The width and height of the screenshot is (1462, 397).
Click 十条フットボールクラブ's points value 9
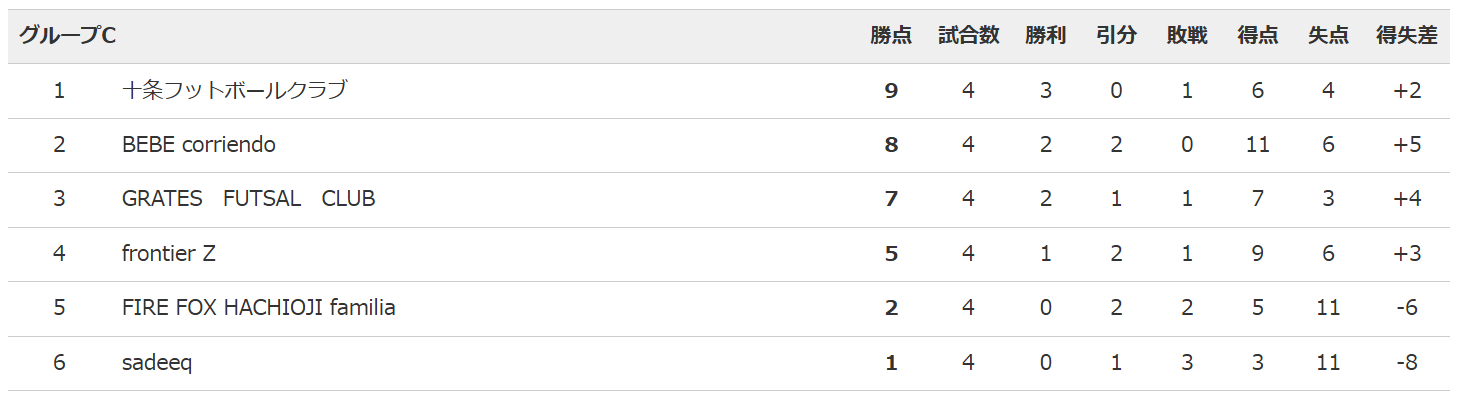click(891, 91)
